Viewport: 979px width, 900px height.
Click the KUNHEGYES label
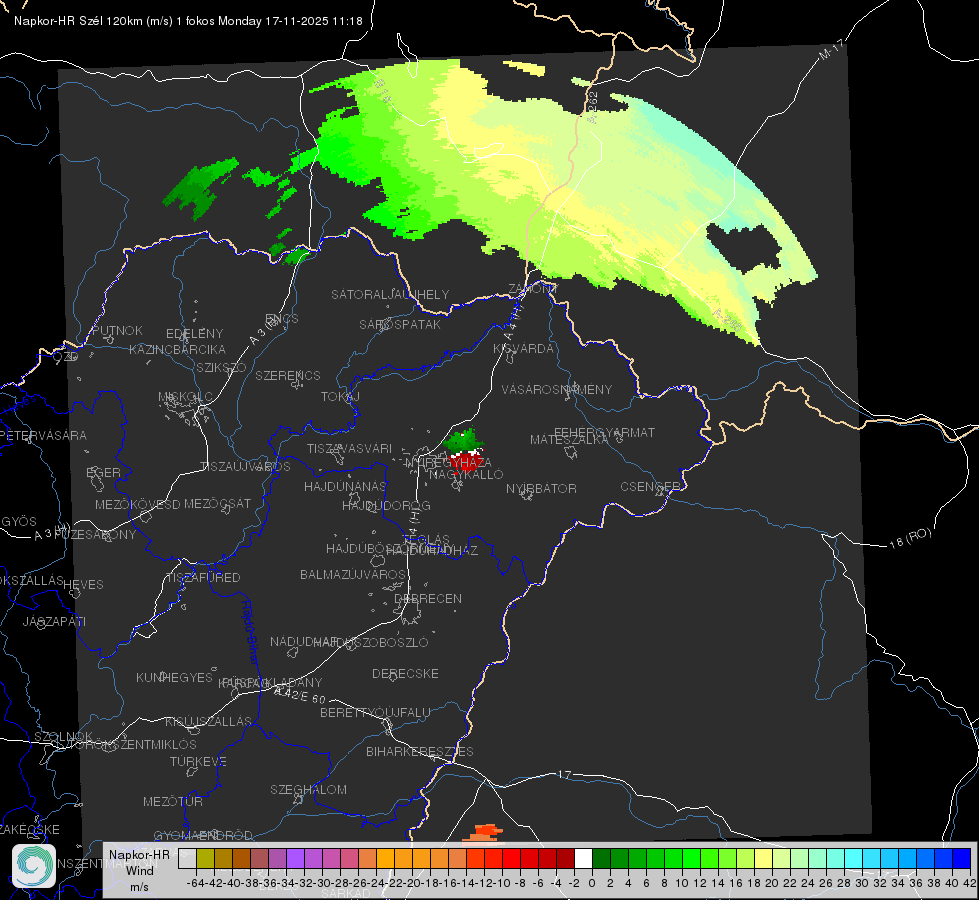pyautogui.click(x=175, y=678)
